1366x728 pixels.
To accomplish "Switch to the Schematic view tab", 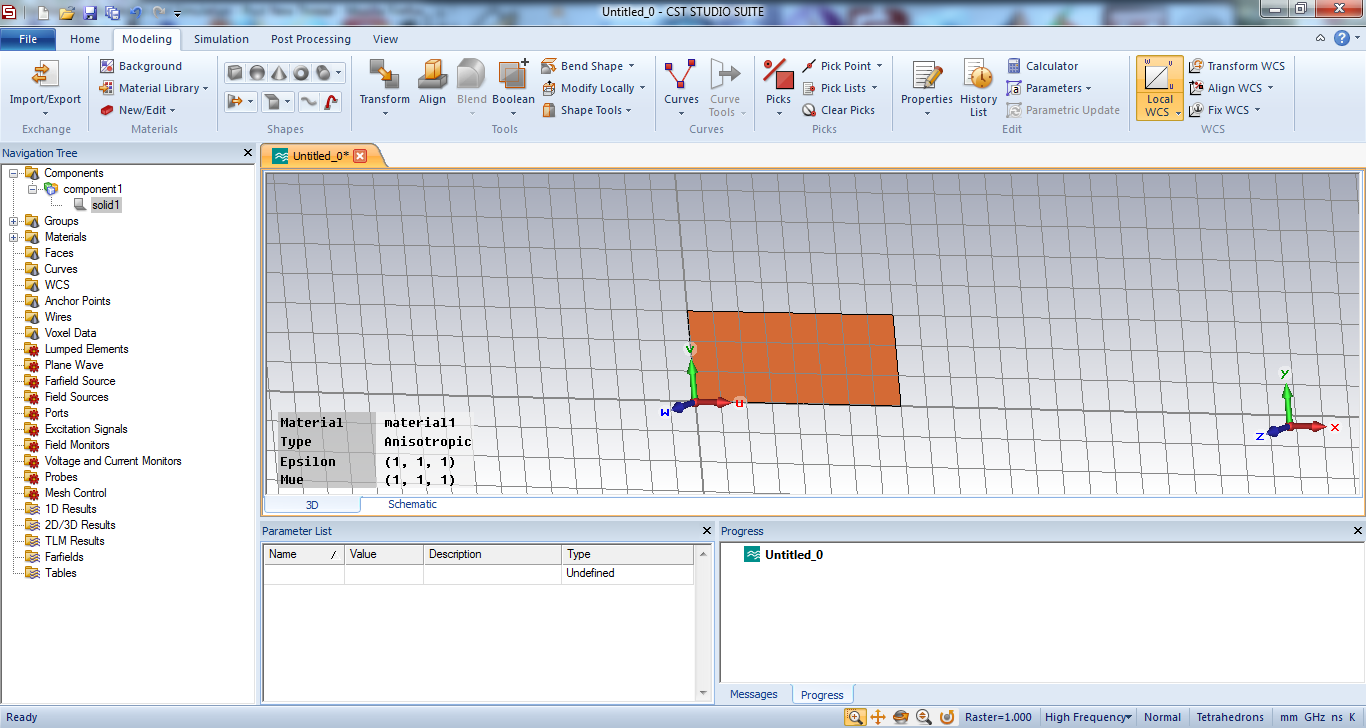I will coord(411,504).
